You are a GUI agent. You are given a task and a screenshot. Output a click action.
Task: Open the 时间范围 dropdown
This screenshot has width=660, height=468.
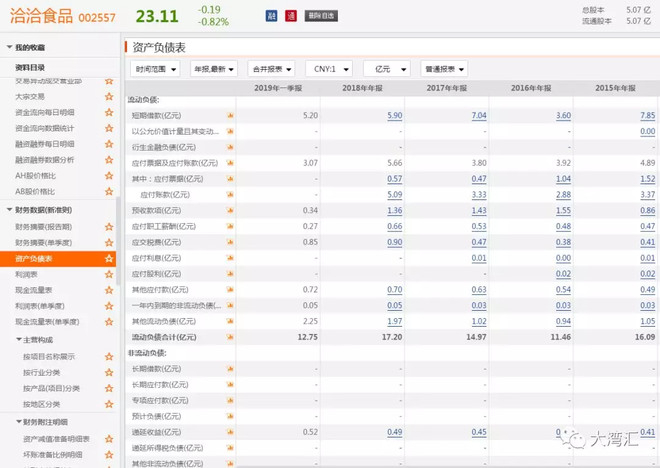pos(155,69)
